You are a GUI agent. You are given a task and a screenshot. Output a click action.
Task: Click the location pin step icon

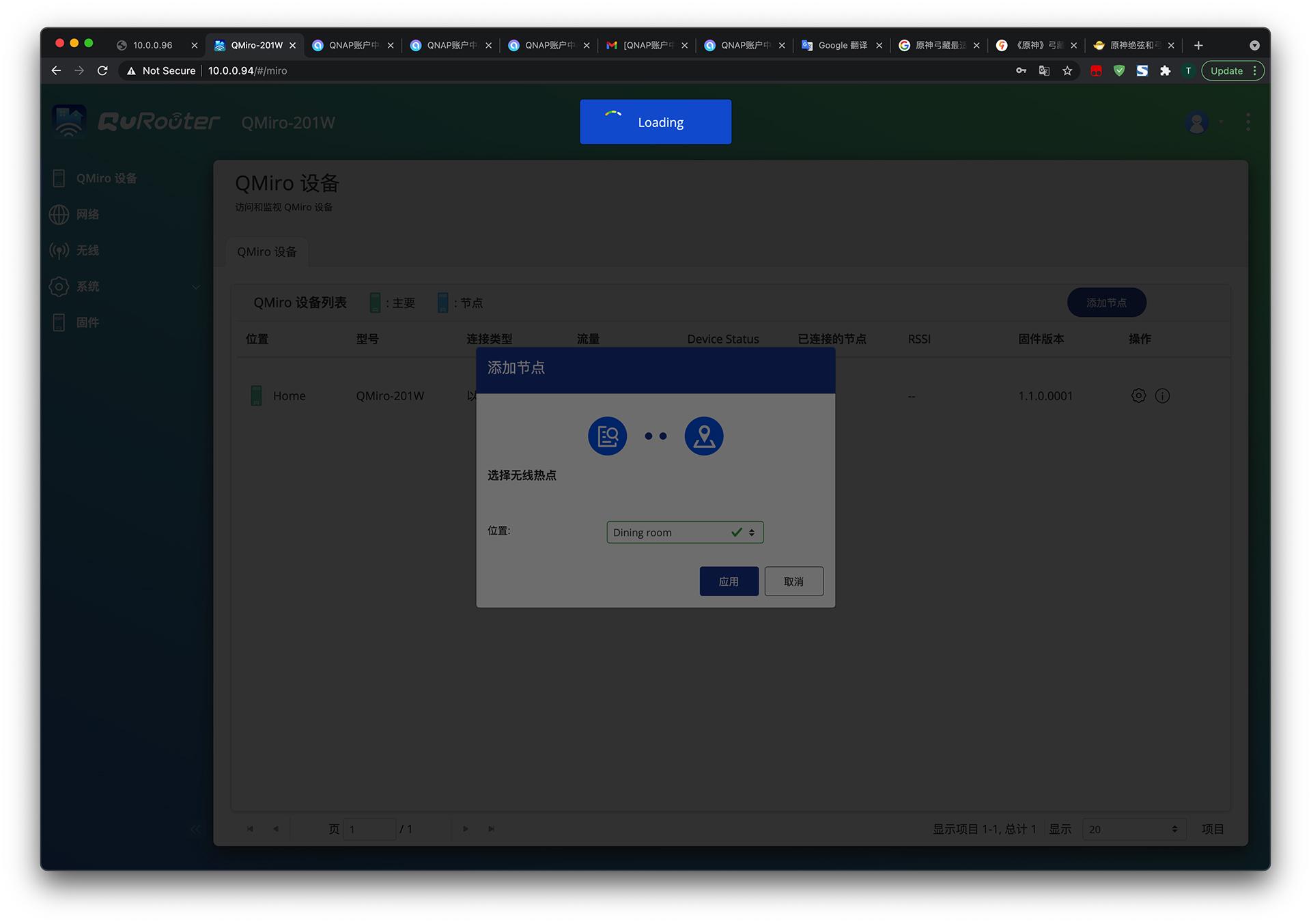click(x=703, y=436)
